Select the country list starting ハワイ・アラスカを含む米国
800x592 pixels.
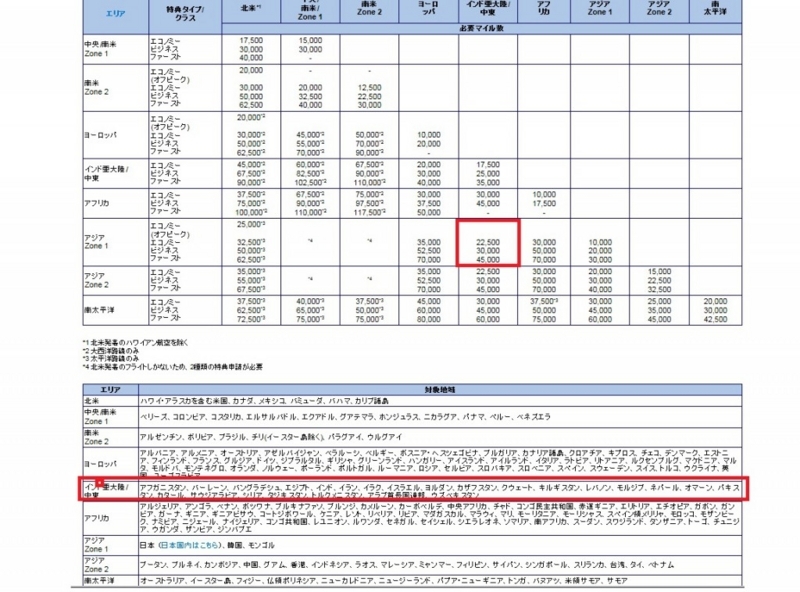tap(265, 401)
